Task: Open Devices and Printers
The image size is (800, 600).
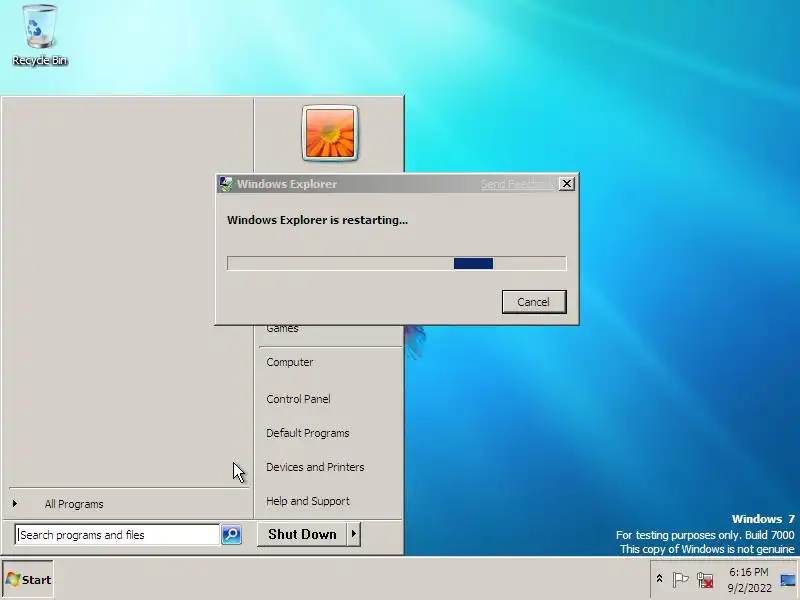Action: (315, 467)
